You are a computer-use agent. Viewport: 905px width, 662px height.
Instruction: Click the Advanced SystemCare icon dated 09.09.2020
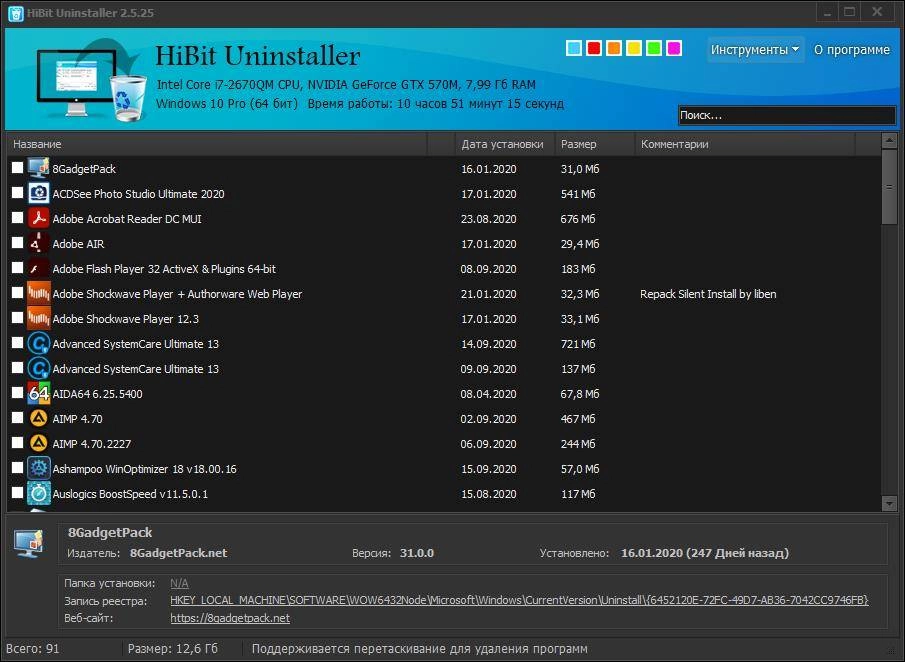(x=39, y=369)
